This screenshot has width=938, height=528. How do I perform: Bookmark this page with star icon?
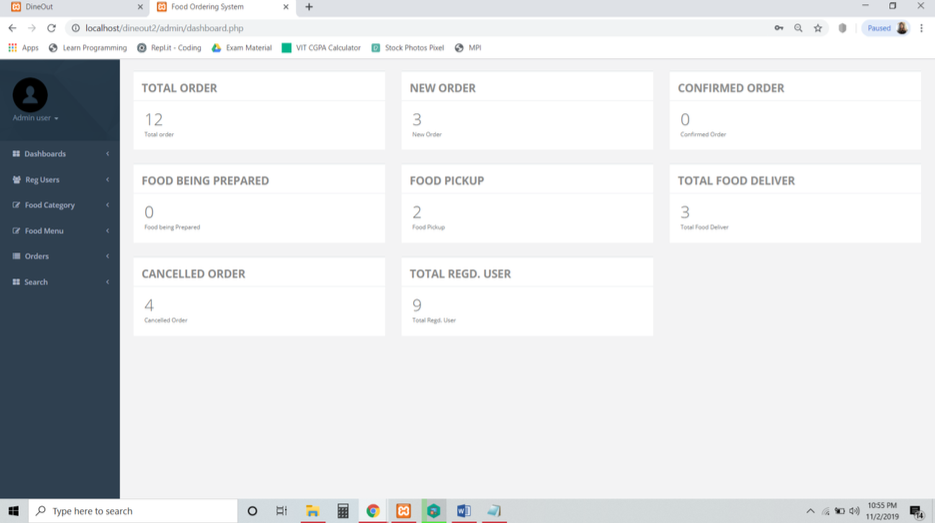[x=819, y=28]
